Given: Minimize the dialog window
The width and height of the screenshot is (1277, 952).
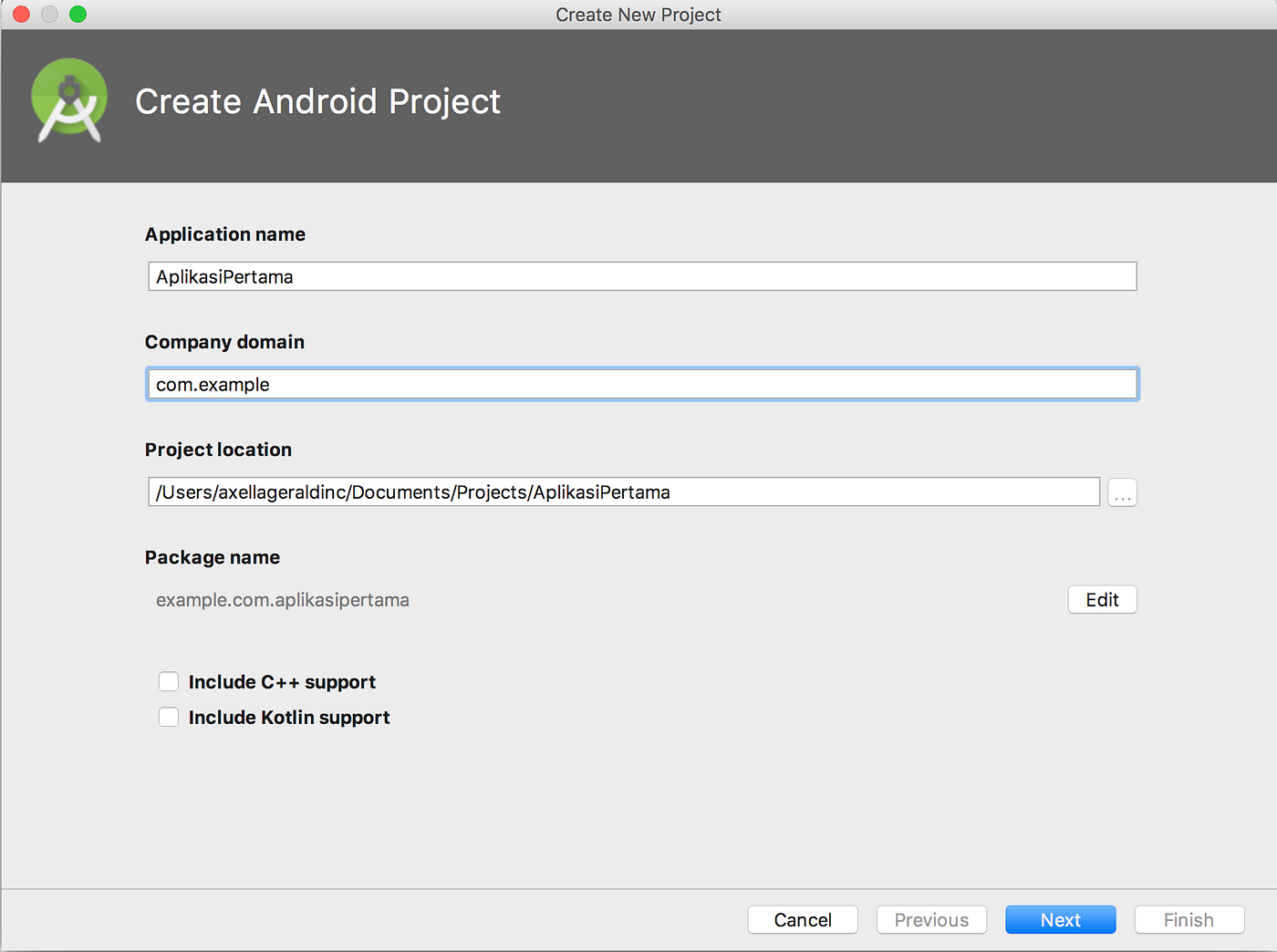Looking at the screenshot, I should pos(49,14).
